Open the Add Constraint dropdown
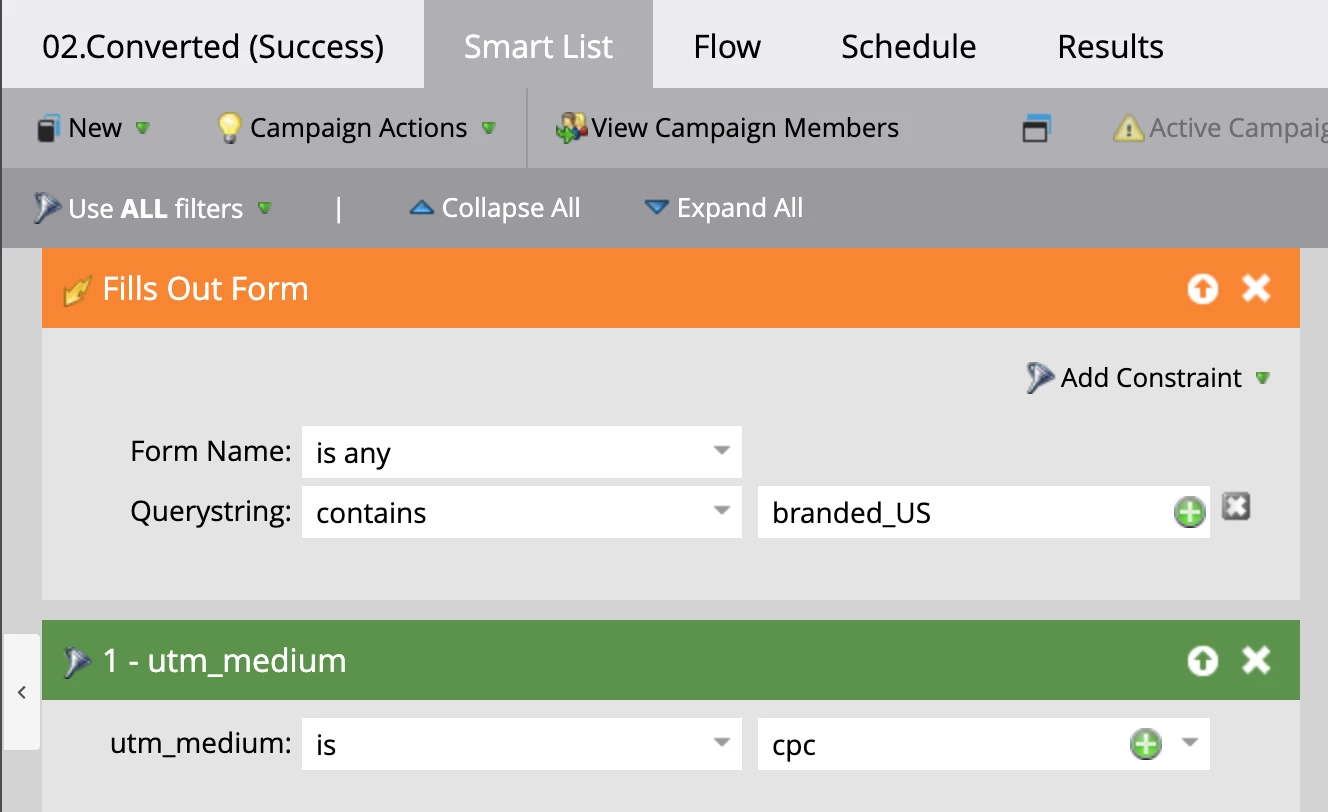Viewport: 1328px width, 812px height. tap(1150, 378)
